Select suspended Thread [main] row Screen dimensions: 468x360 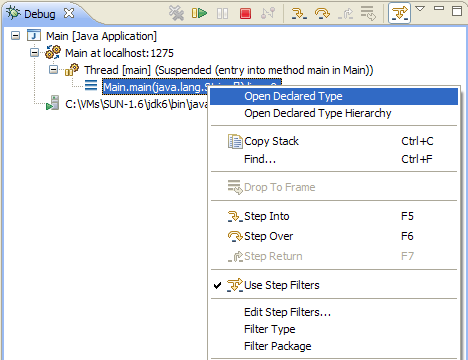coord(229,70)
